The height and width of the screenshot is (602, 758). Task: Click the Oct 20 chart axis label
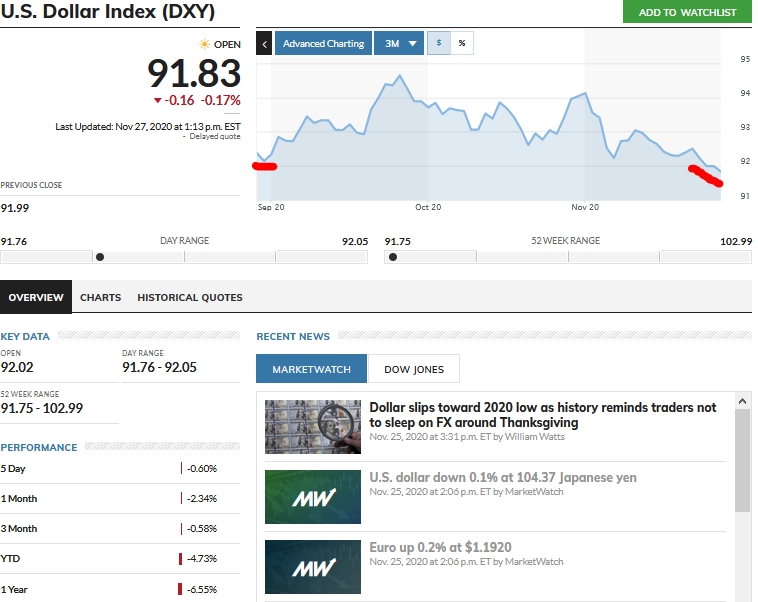click(428, 207)
